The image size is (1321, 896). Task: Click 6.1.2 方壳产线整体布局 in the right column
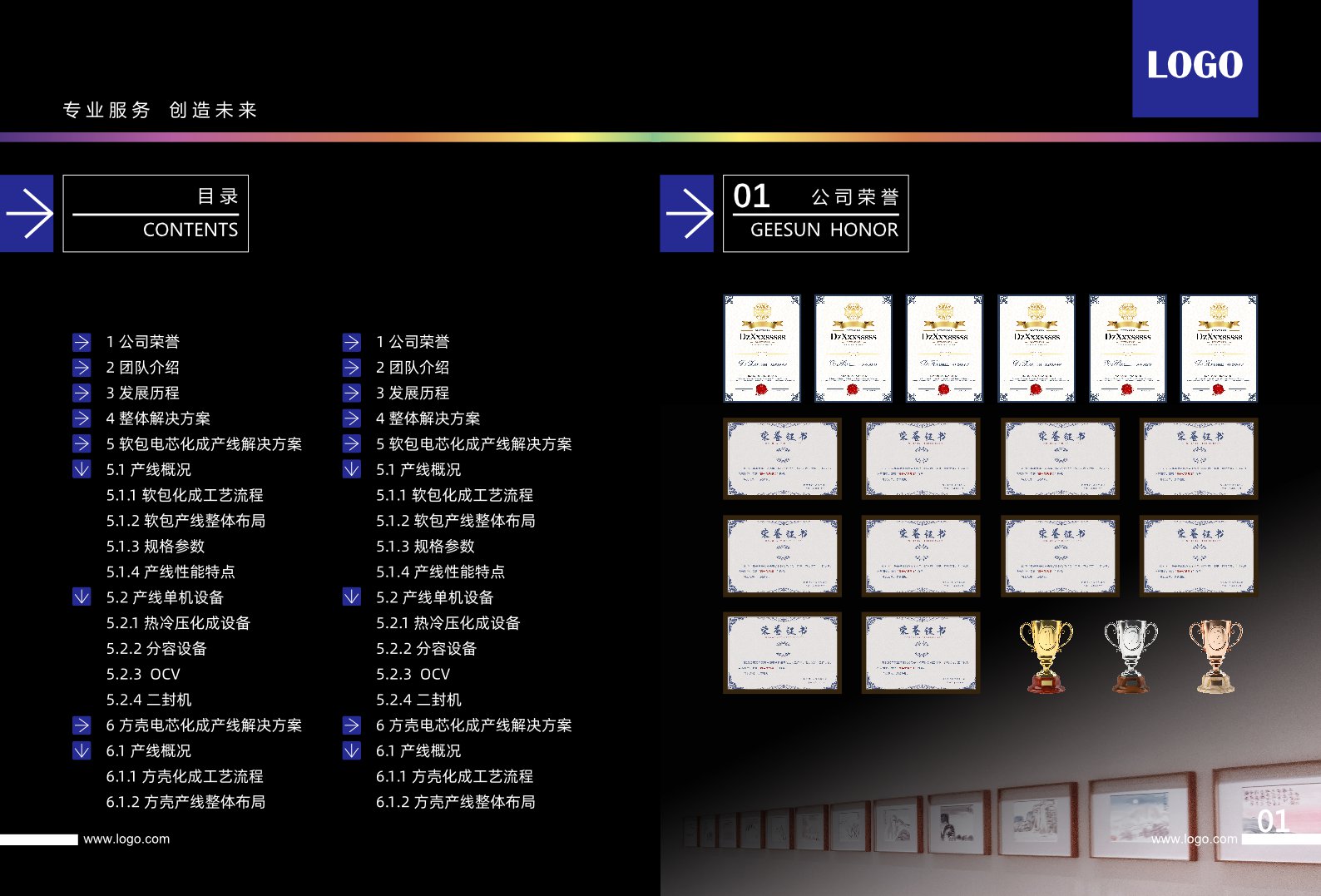pyautogui.click(x=456, y=803)
